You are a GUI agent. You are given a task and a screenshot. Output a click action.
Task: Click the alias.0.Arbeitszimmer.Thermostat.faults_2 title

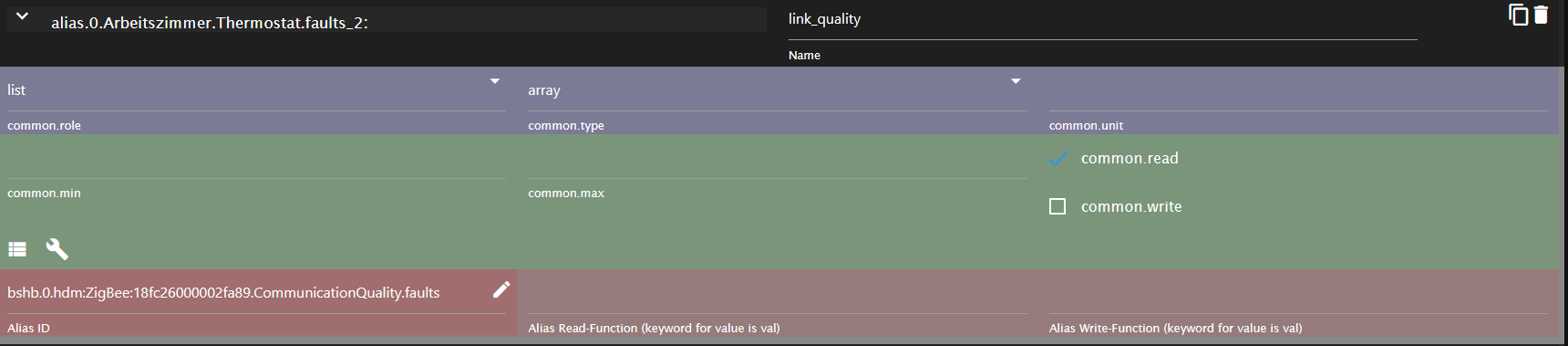(x=210, y=23)
